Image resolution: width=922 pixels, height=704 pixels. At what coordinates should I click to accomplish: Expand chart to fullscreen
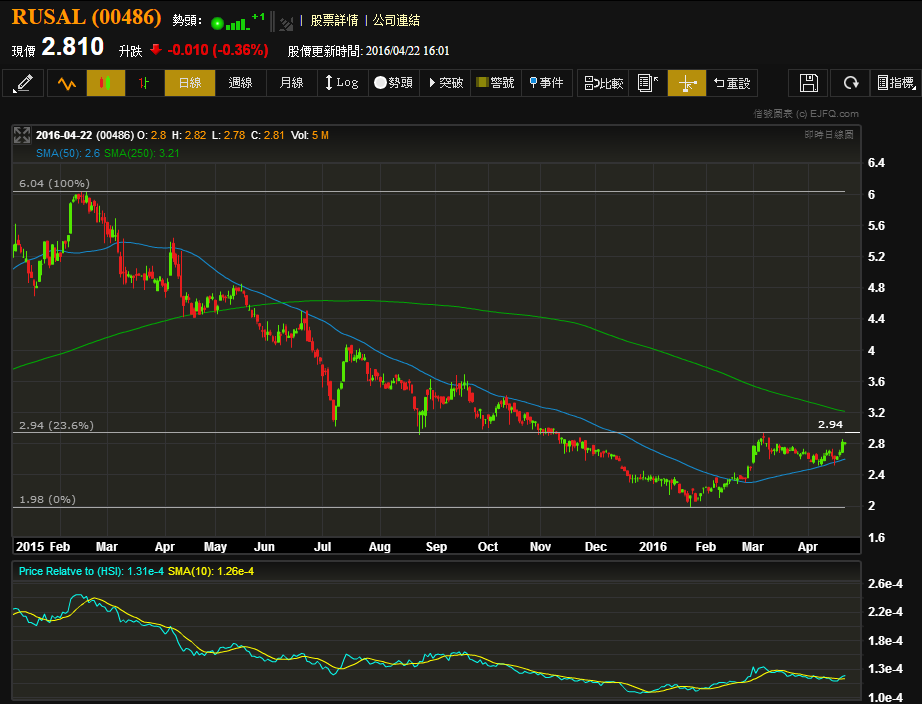click(22, 135)
